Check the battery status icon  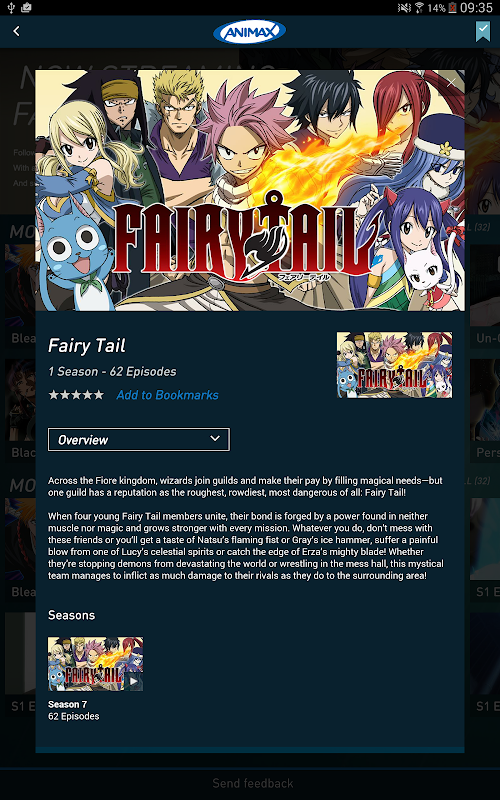pyautogui.click(x=452, y=8)
